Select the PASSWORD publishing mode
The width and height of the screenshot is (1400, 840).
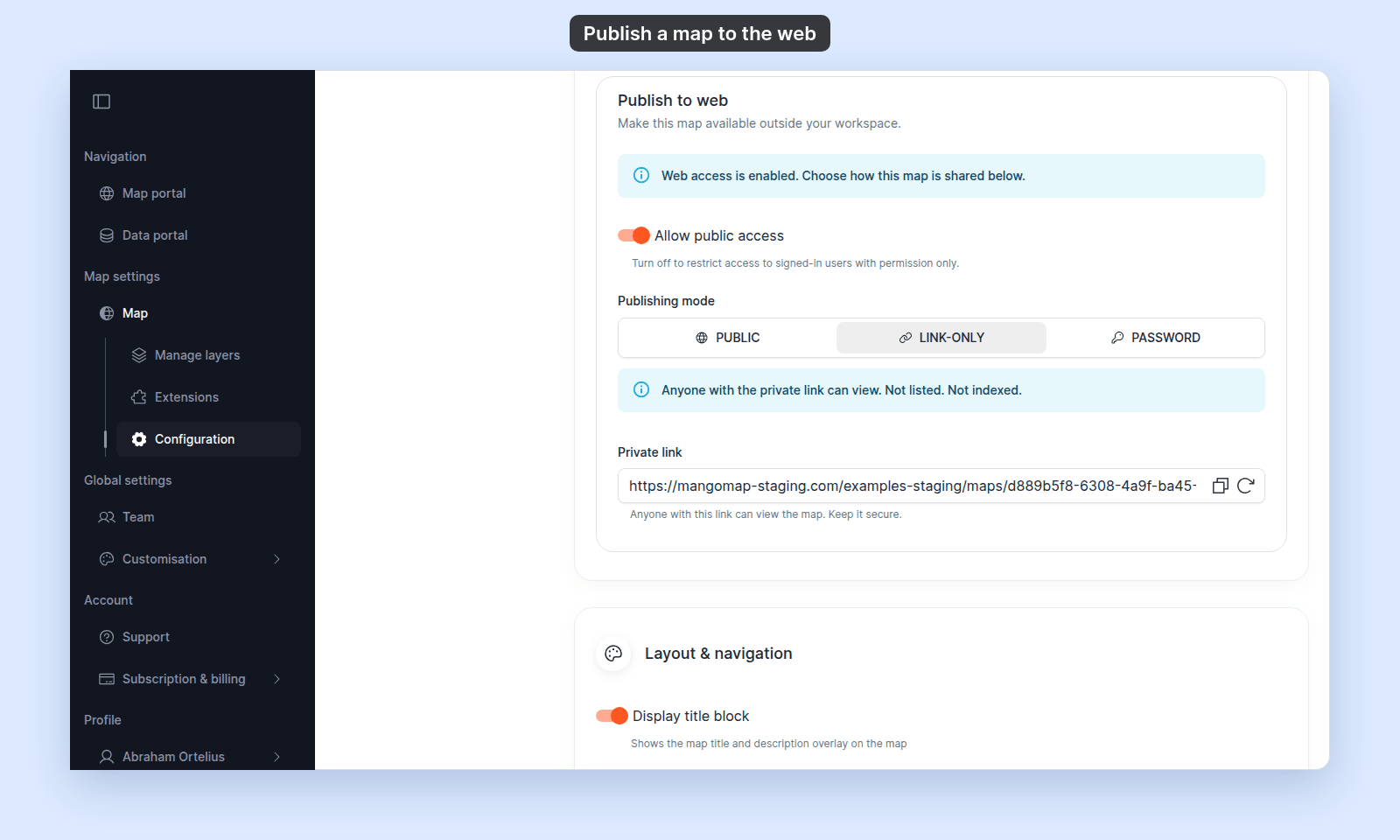[x=1155, y=338]
